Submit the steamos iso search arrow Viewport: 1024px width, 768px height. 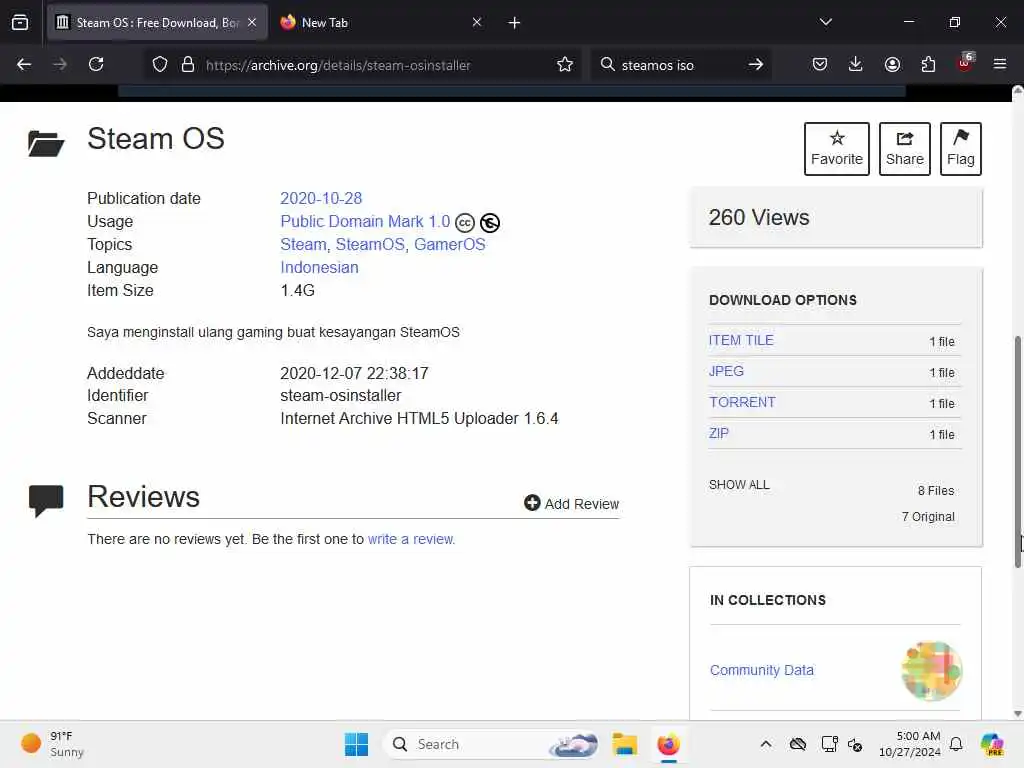click(756, 64)
